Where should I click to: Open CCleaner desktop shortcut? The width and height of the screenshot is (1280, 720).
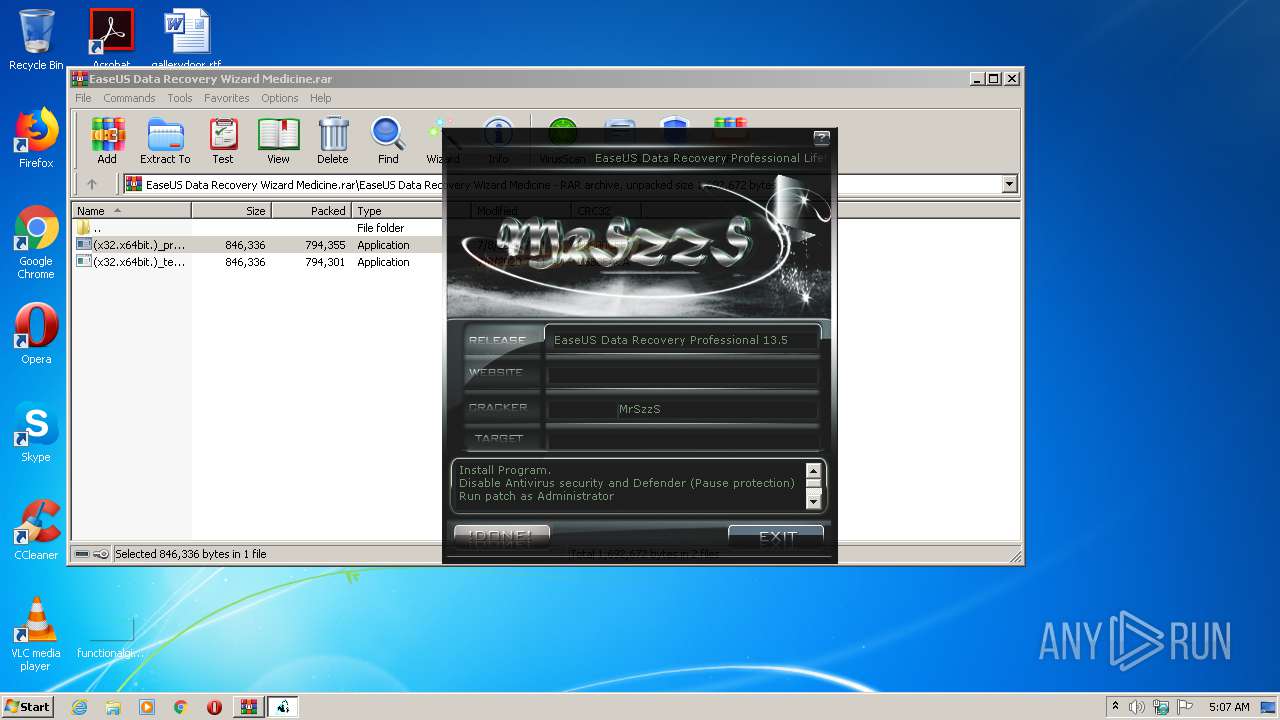(x=36, y=530)
